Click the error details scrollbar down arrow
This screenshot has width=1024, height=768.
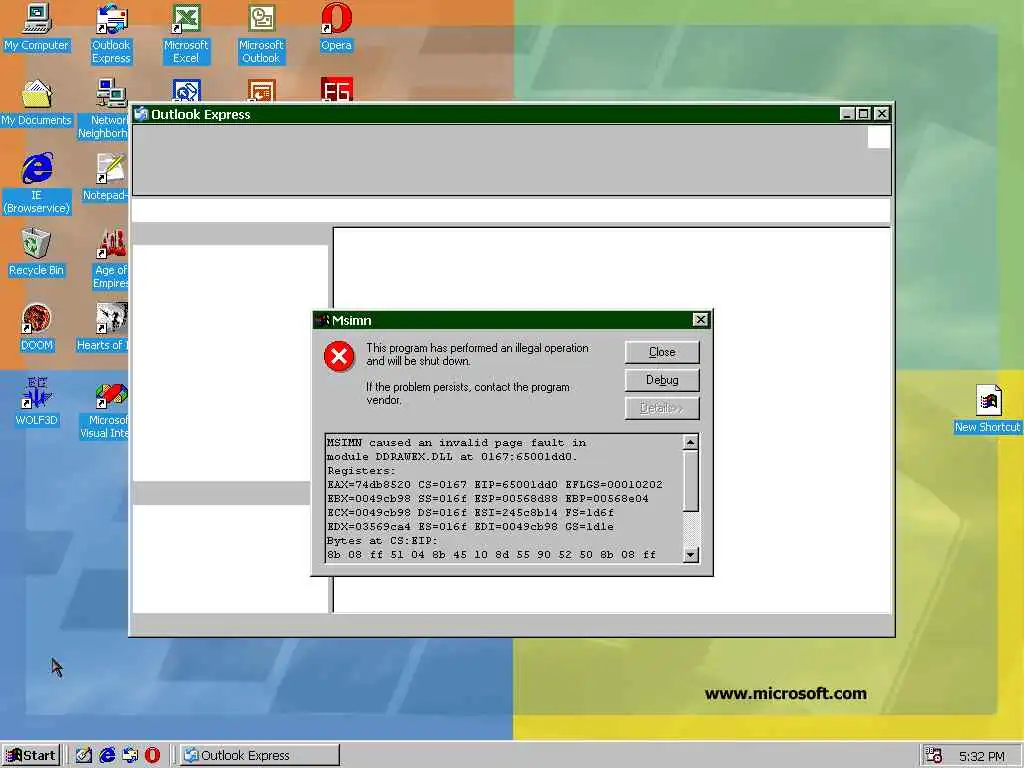(690, 555)
